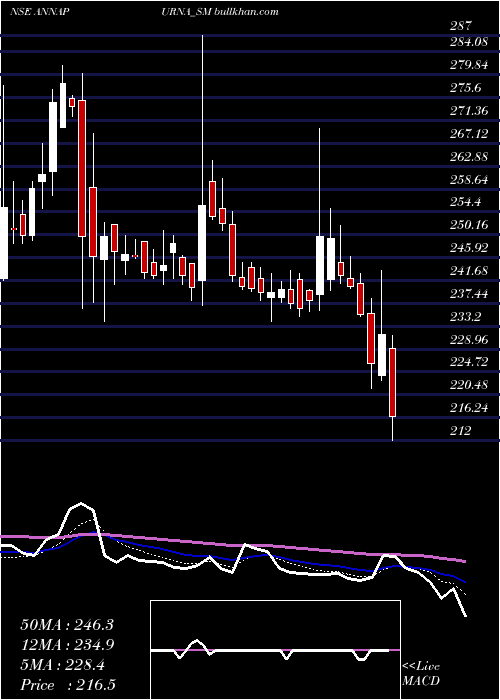
Task: Click the last red candlestick near 216
Action: click(392, 383)
